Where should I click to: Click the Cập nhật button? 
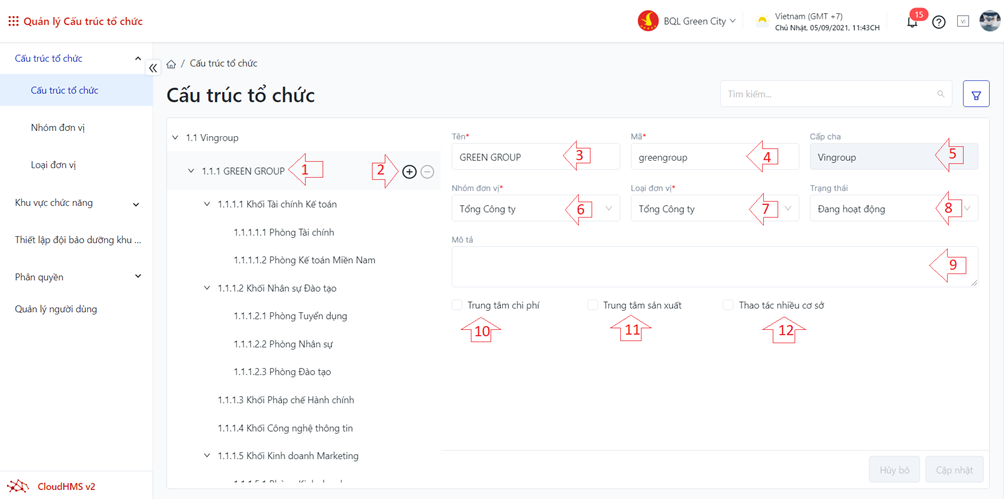tap(954, 469)
